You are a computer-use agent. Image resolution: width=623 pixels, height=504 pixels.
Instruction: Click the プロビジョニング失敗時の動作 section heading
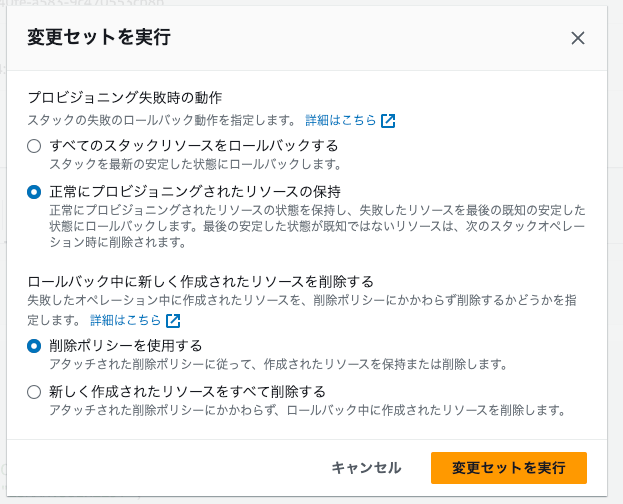tap(124, 98)
